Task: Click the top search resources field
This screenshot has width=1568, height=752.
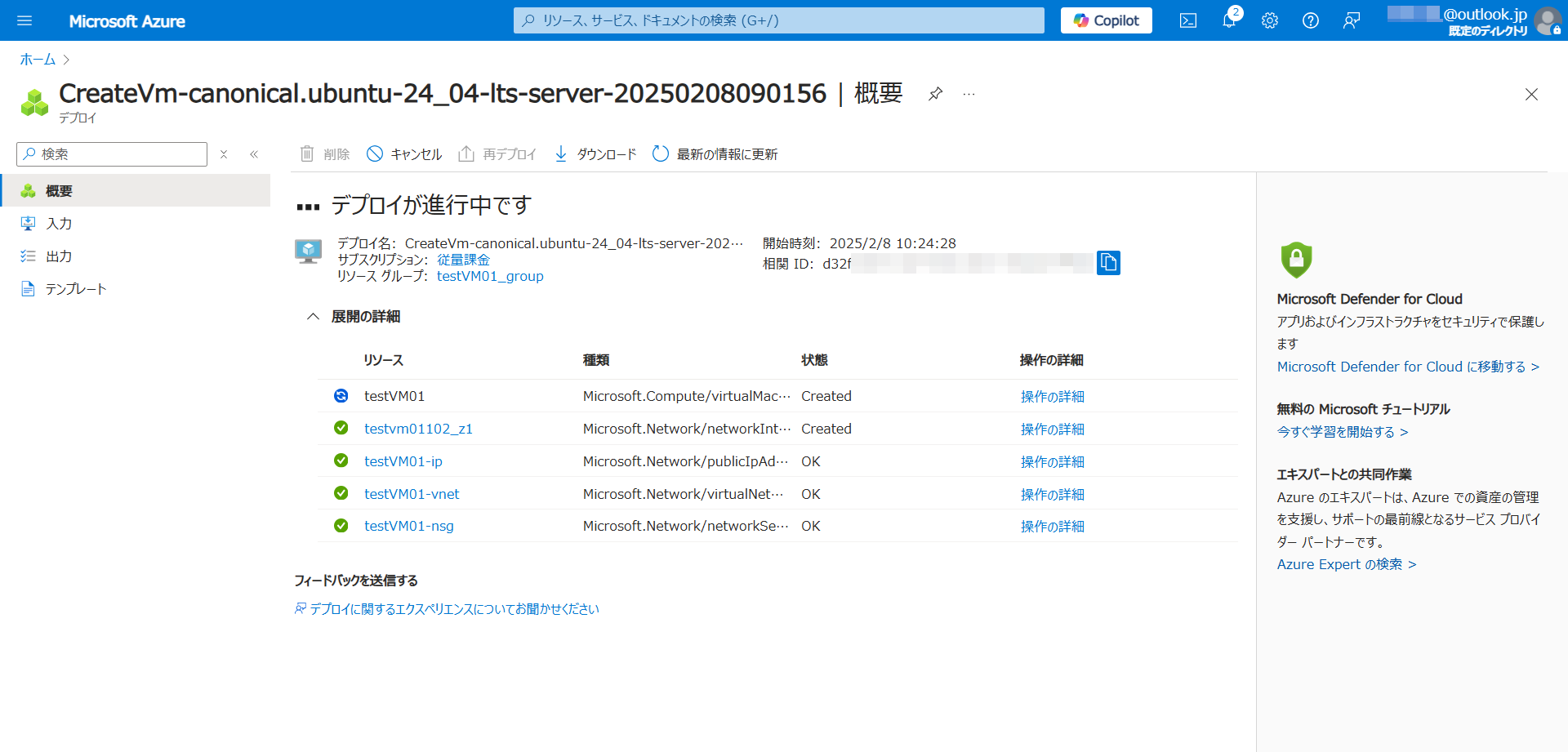Action: click(778, 20)
